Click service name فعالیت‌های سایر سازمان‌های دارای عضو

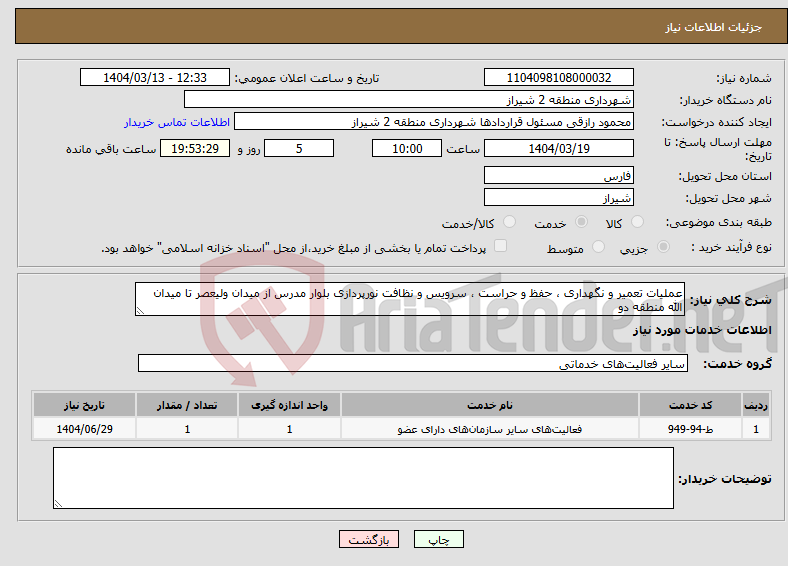click(x=489, y=429)
